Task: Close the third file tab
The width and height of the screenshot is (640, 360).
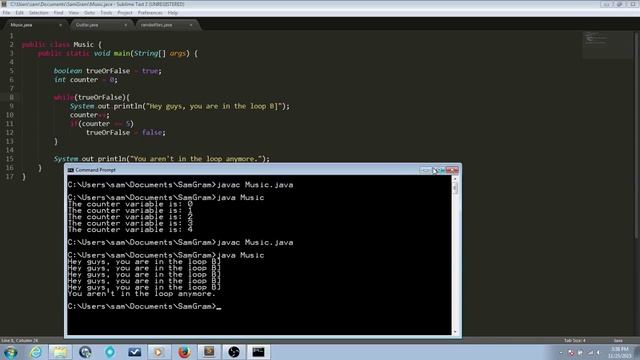Action: pos(191,25)
